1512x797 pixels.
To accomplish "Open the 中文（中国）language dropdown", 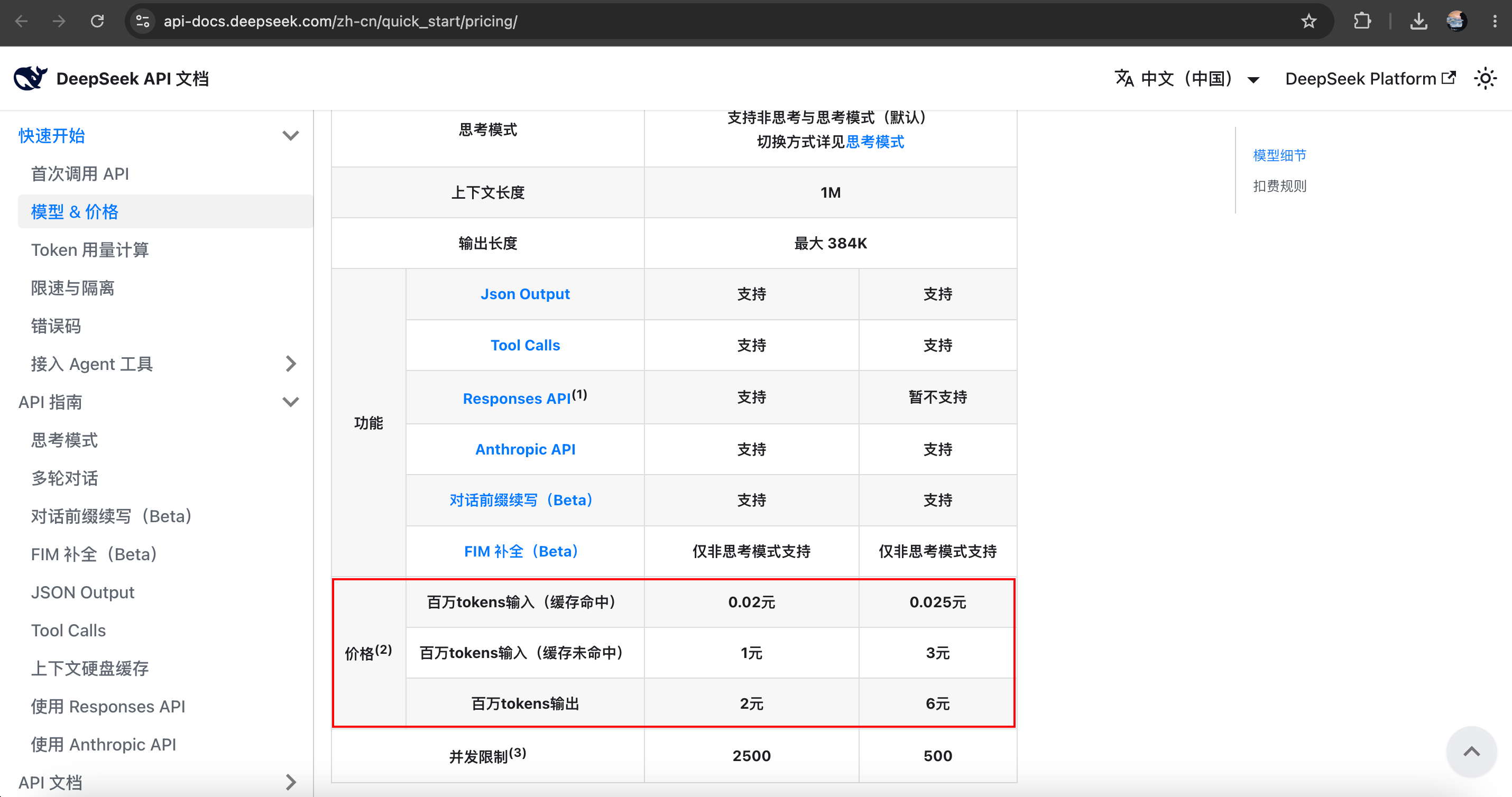I will tap(1187, 79).
